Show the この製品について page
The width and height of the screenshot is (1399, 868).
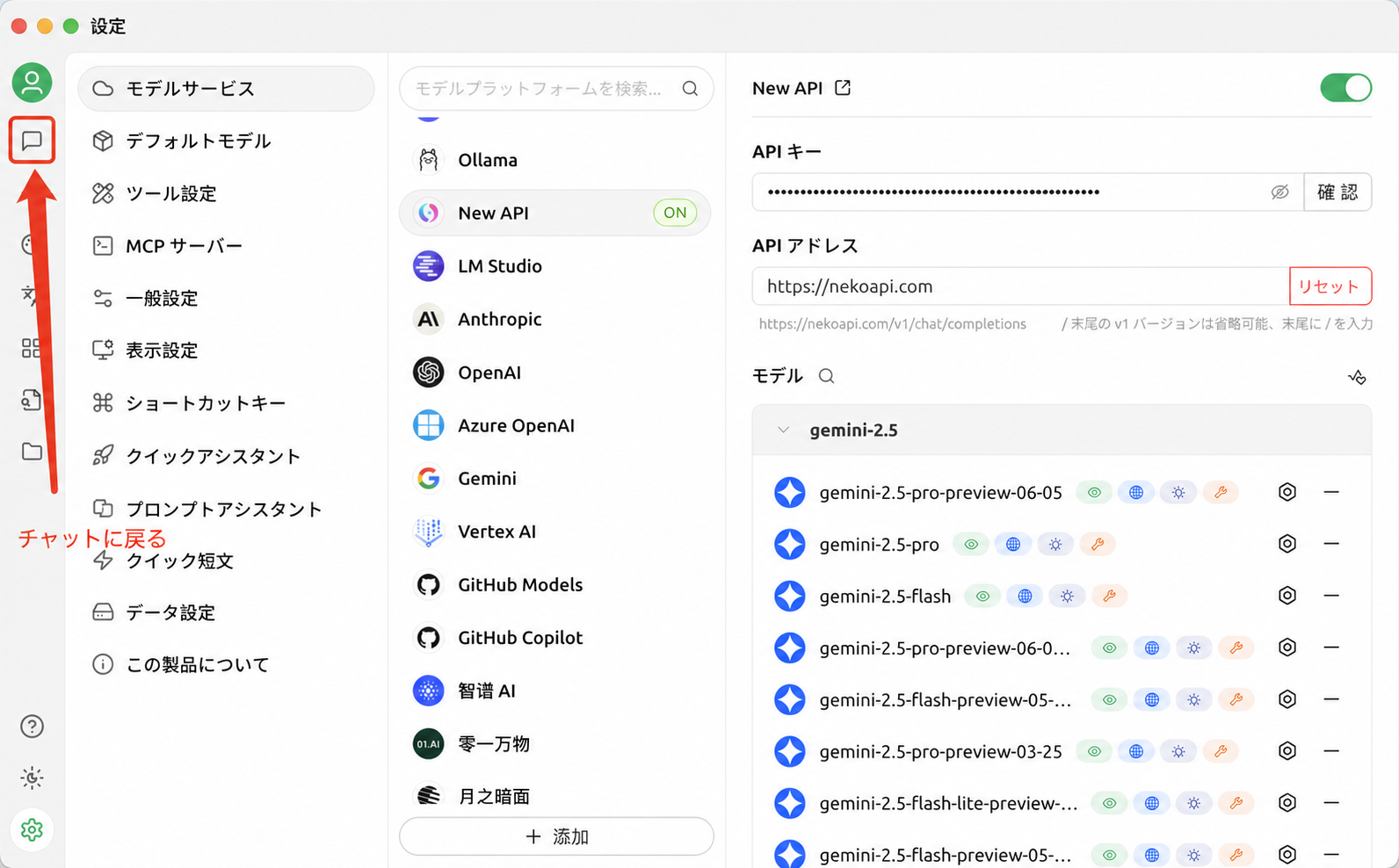tap(227, 665)
